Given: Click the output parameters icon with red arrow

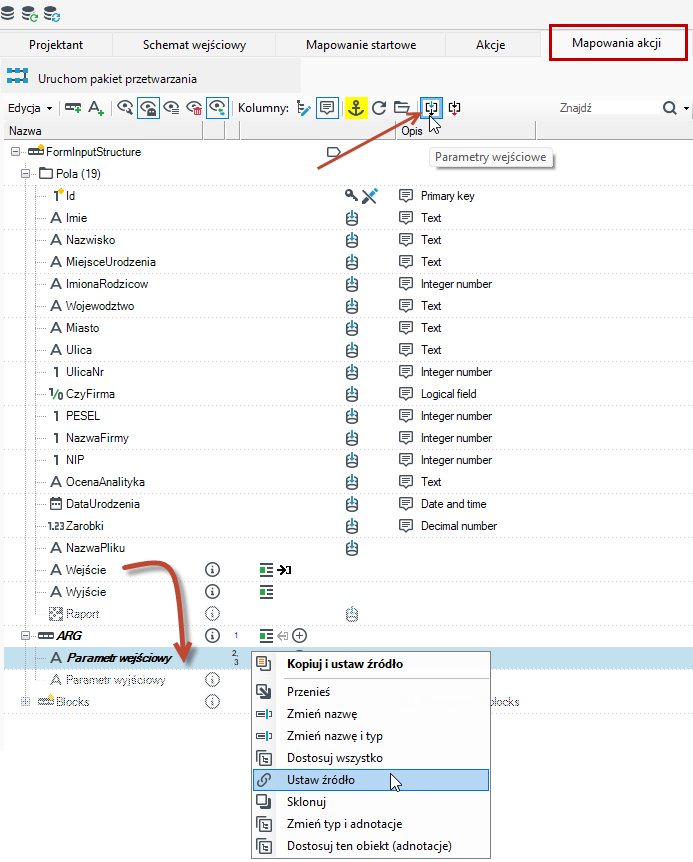Looking at the screenshot, I should pyautogui.click(x=454, y=108).
